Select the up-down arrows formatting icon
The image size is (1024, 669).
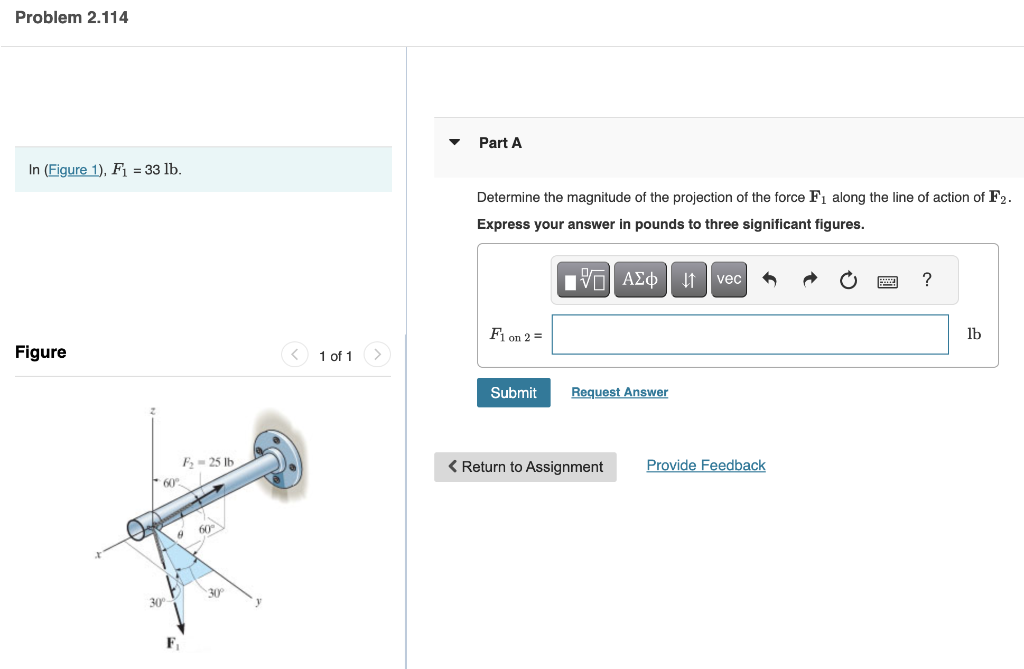[688, 279]
